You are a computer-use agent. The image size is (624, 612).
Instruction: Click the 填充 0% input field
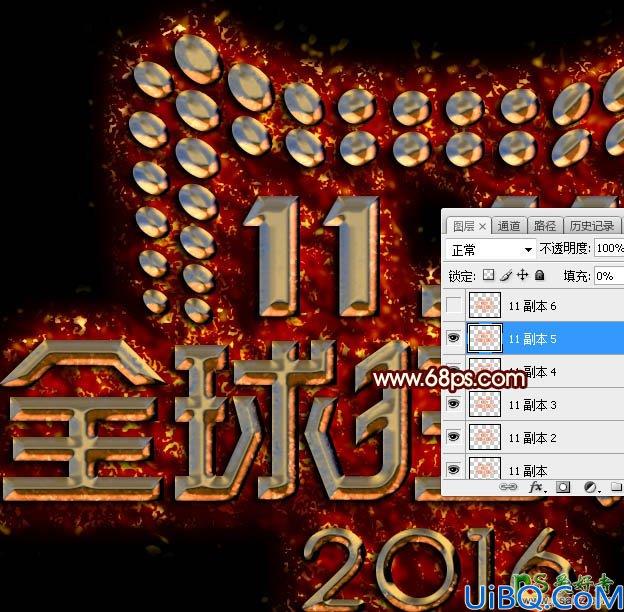[609, 276]
